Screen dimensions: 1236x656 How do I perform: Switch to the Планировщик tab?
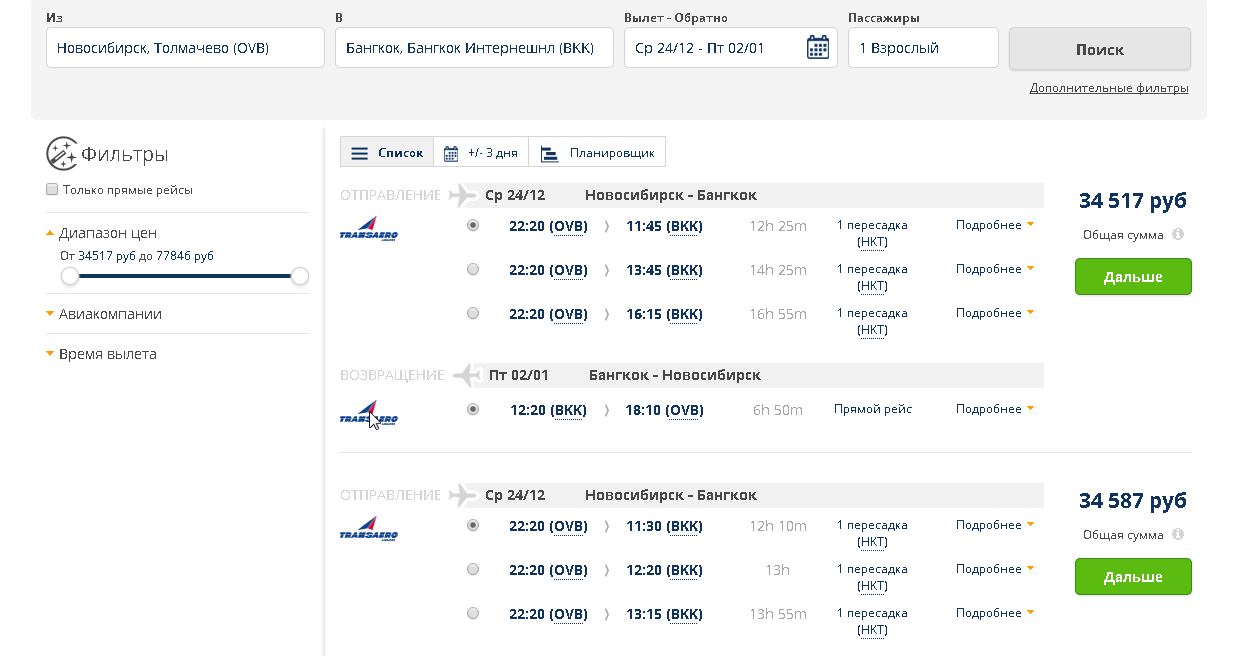click(x=597, y=153)
